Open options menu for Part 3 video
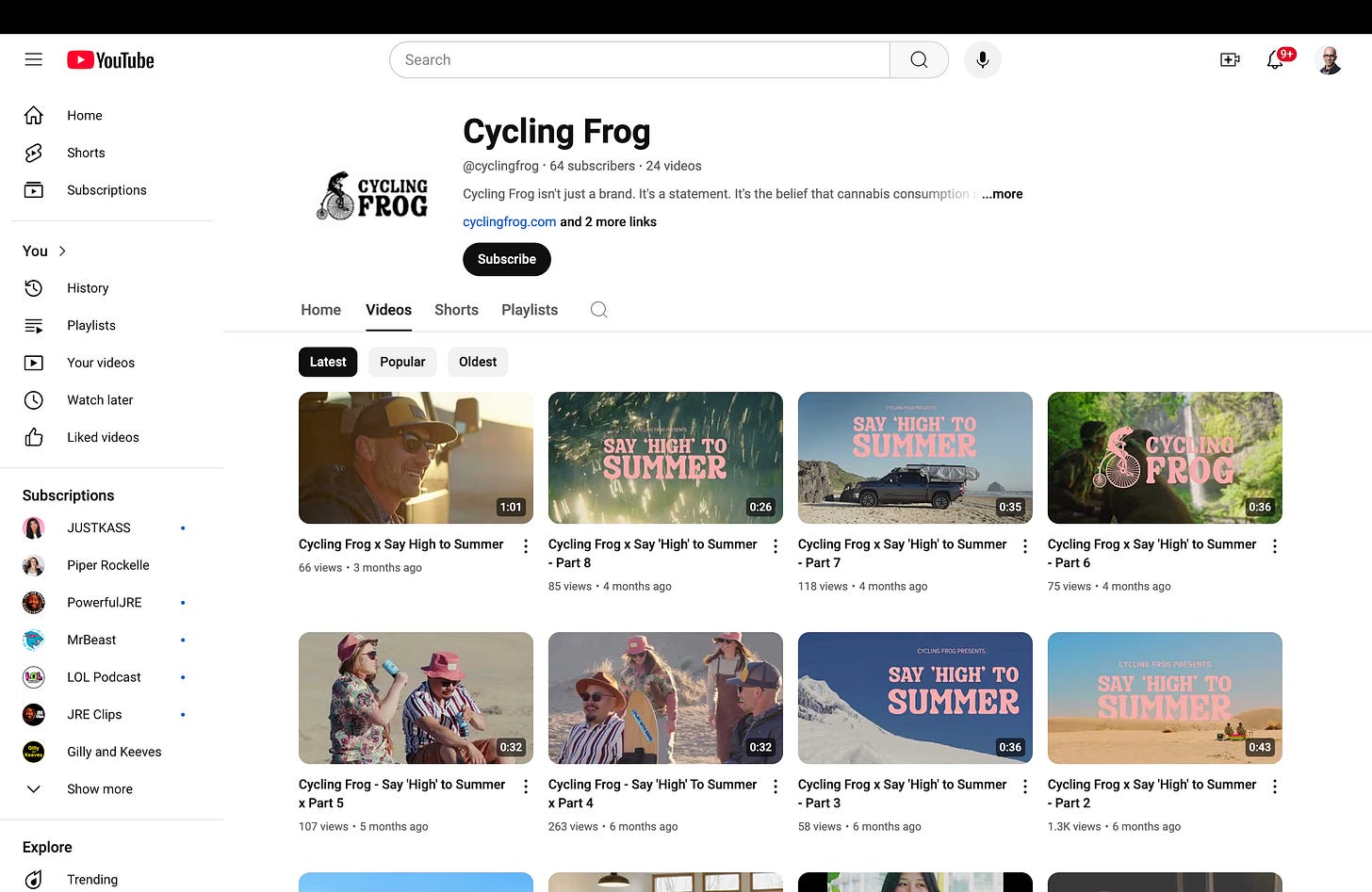Image resolution: width=1372 pixels, height=892 pixels. point(1025,787)
